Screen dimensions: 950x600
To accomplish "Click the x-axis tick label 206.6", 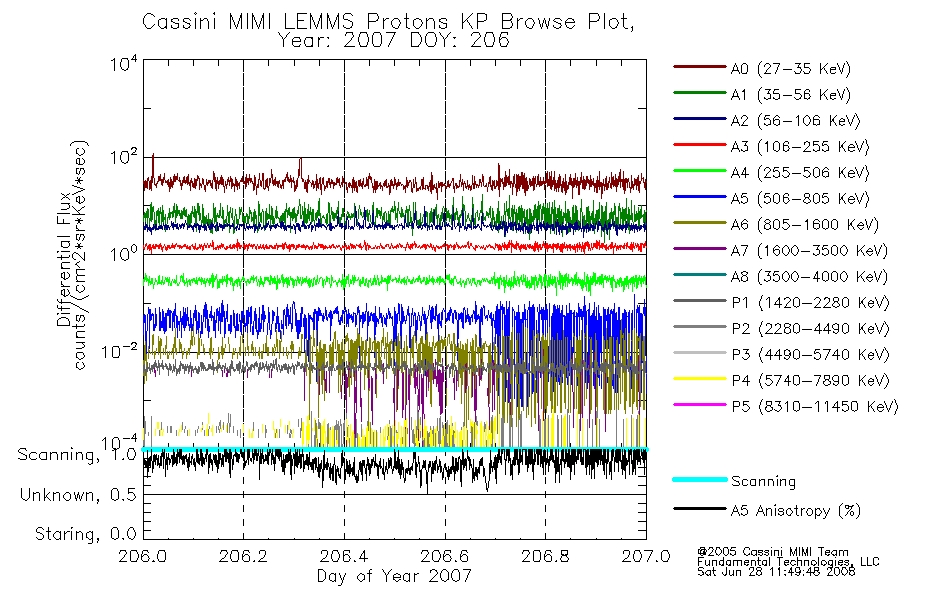I will coord(445,556).
